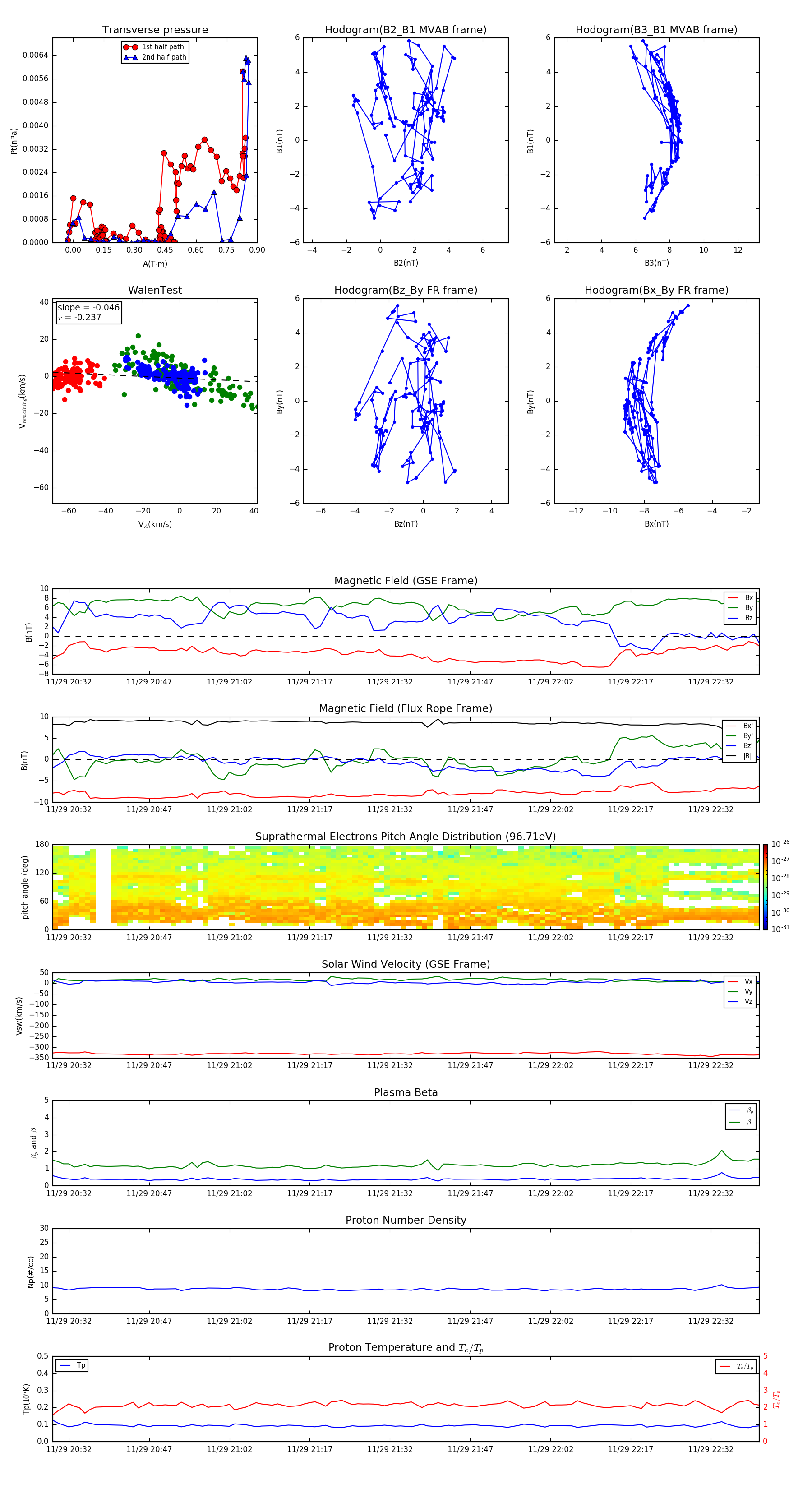Click the 'Magnetic Field (GSE Frame)' title
The image size is (812, 1489).
pos(406,581)
